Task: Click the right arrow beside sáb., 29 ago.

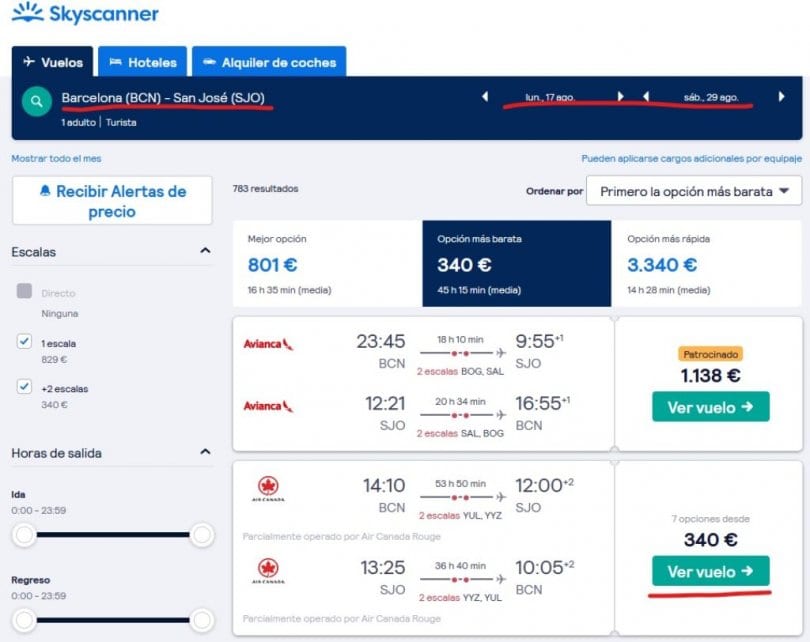Action: click(782, 98)
